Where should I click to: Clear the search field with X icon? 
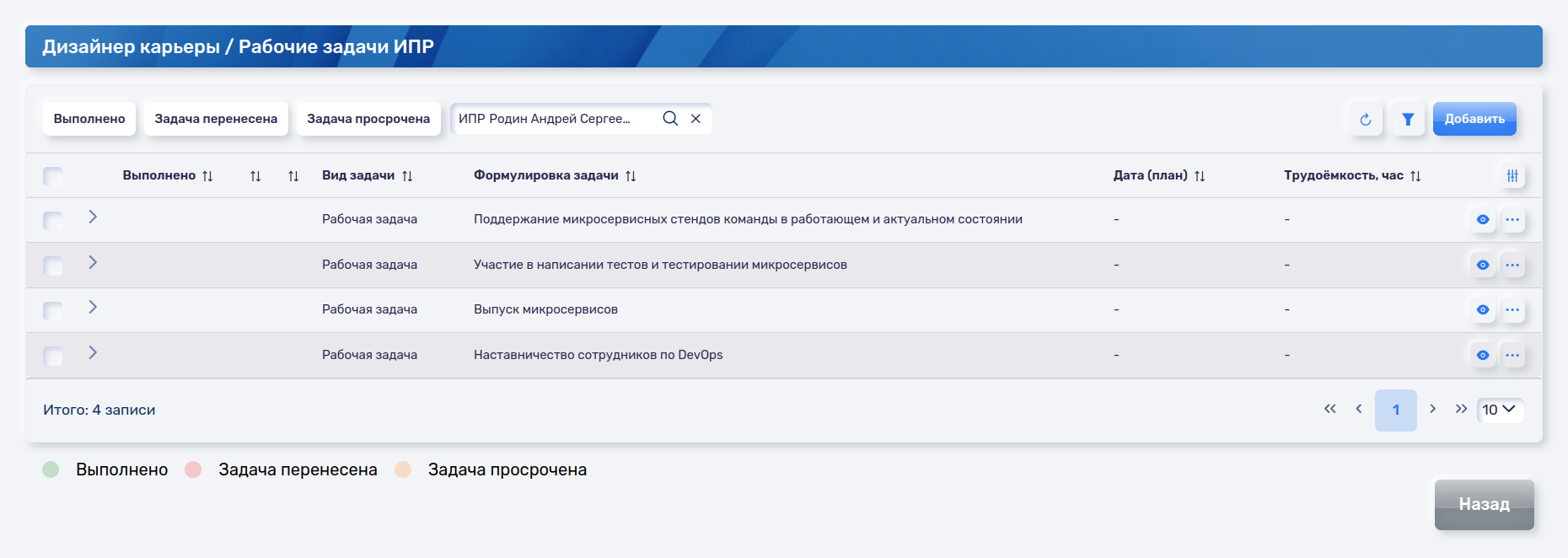(x=696, y=119)
